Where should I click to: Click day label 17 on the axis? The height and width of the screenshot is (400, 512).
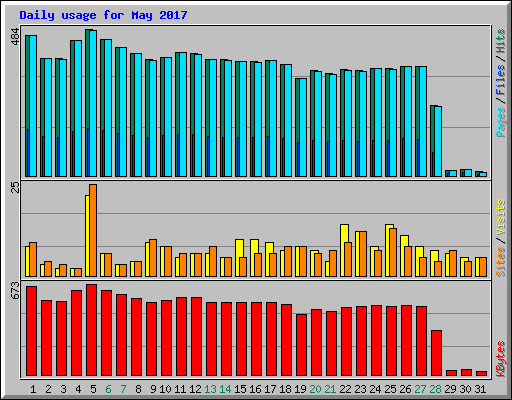point(270,389)
